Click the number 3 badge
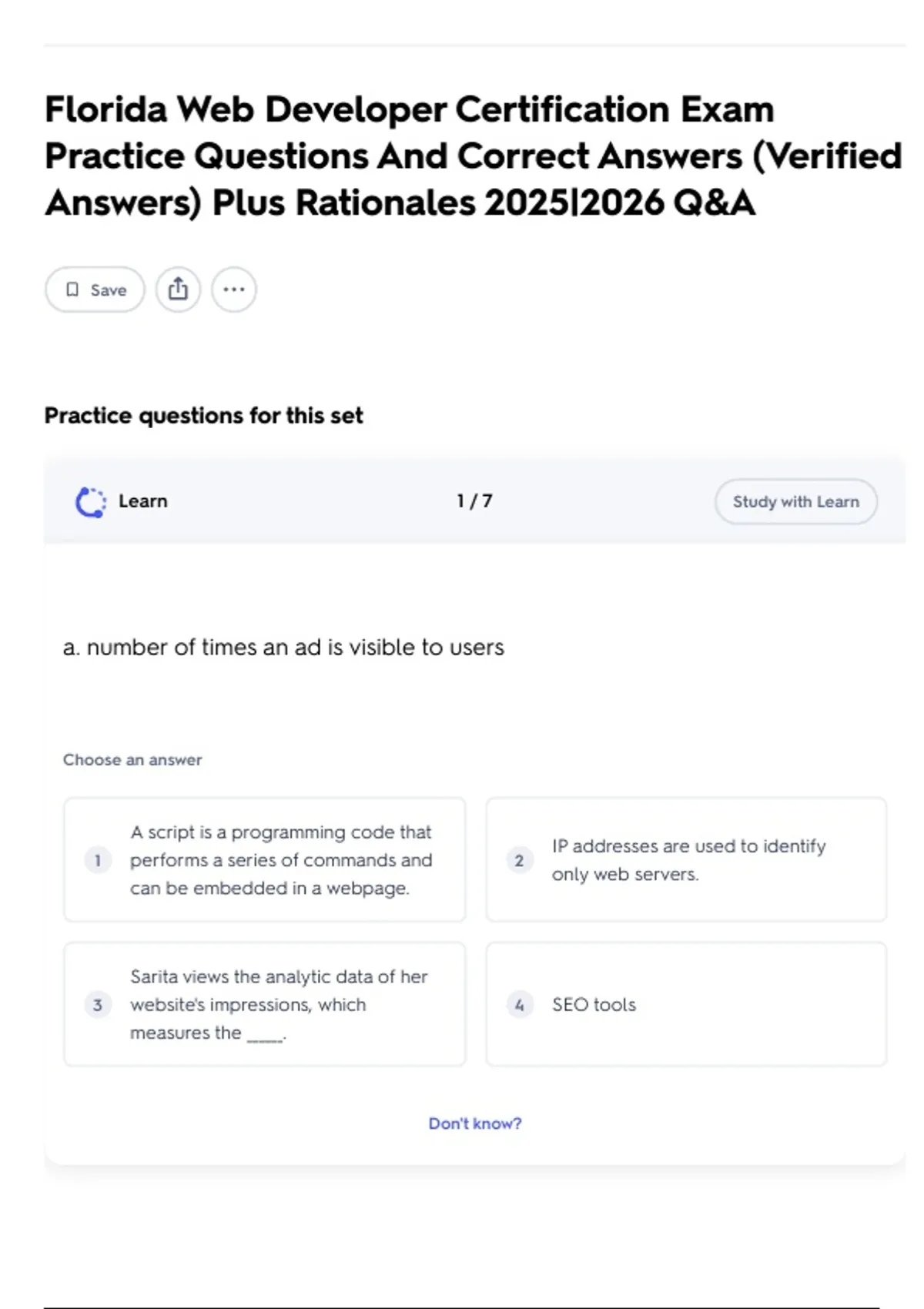This screenshot has width=924, height=1309. point(98,1005)
